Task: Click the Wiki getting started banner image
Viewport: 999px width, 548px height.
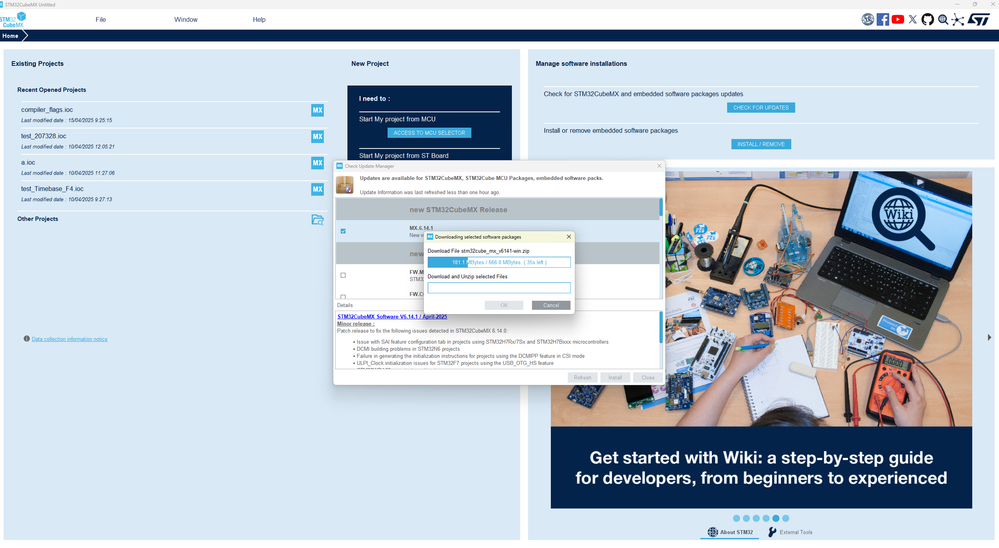Action: pyautogui.click(x=761, y=340)
